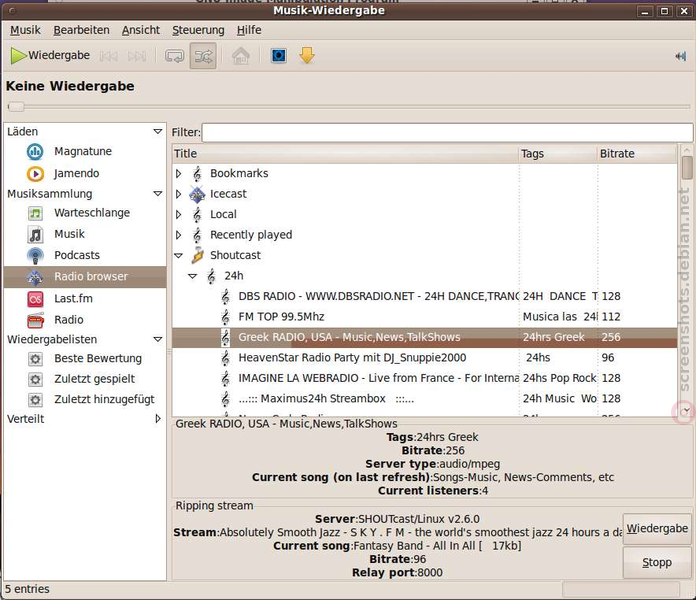
Task: Toggle shuffle mode icon
Action: click(x=203, y=56)
